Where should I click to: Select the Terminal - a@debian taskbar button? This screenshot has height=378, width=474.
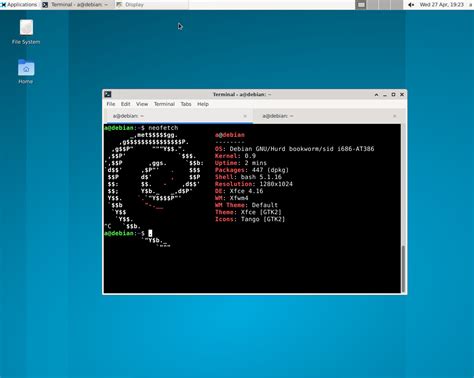[76, 5]
